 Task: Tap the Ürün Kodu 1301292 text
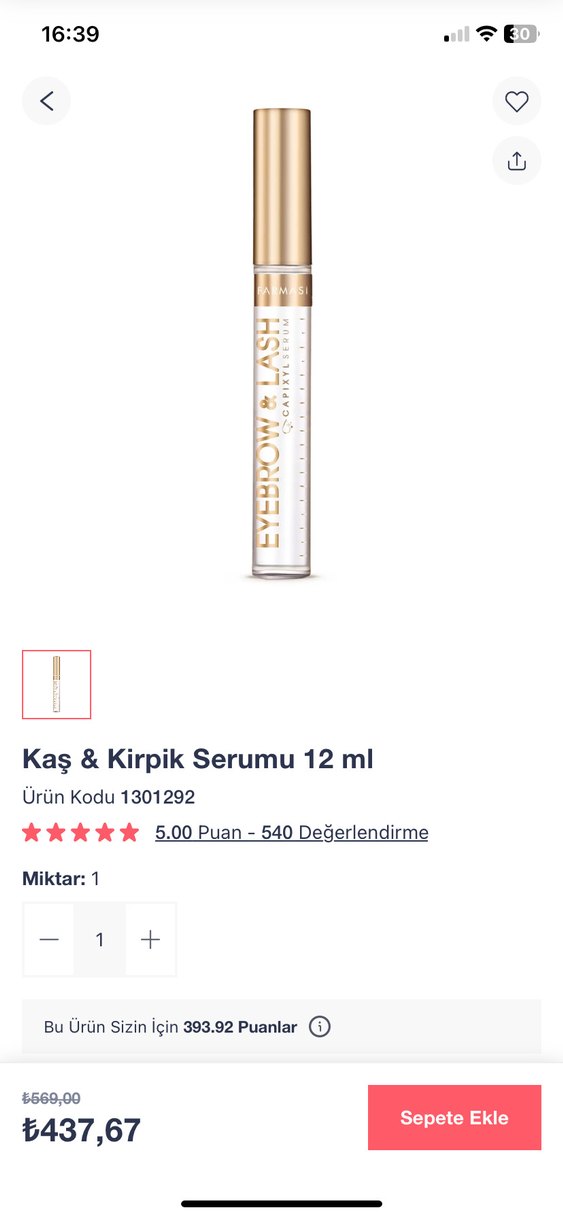click(108, 797)
